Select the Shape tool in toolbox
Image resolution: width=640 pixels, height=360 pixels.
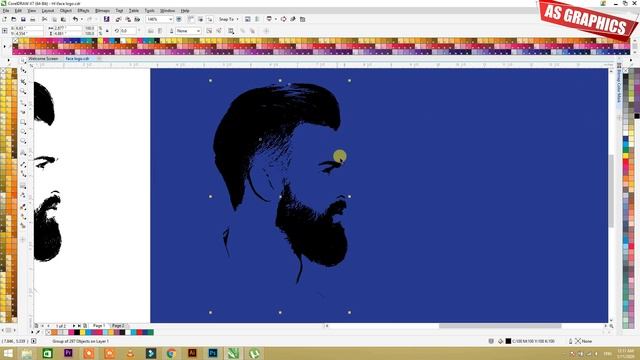coord(23,70)
